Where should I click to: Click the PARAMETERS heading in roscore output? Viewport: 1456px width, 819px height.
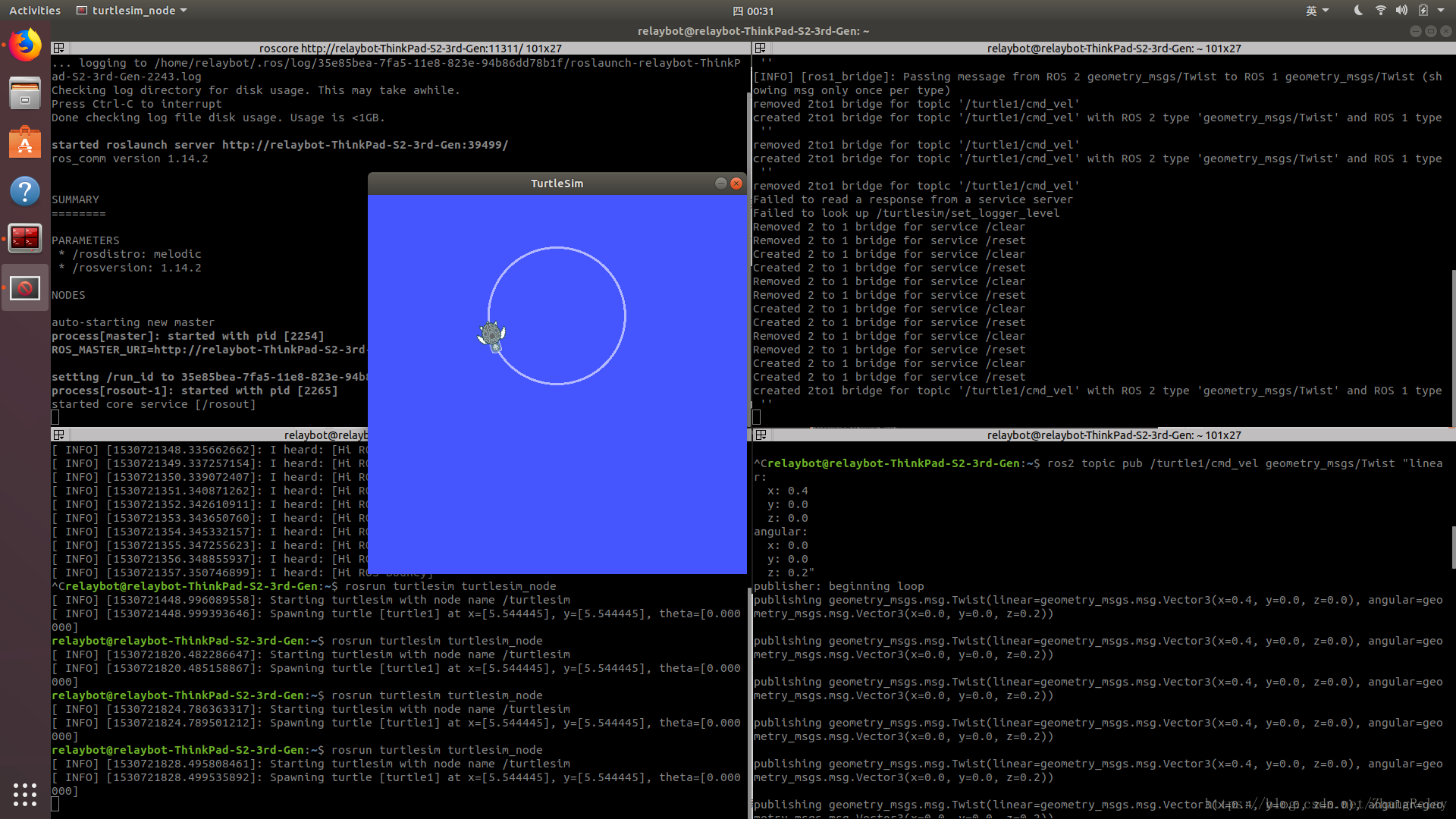click(x=86, y=240)
